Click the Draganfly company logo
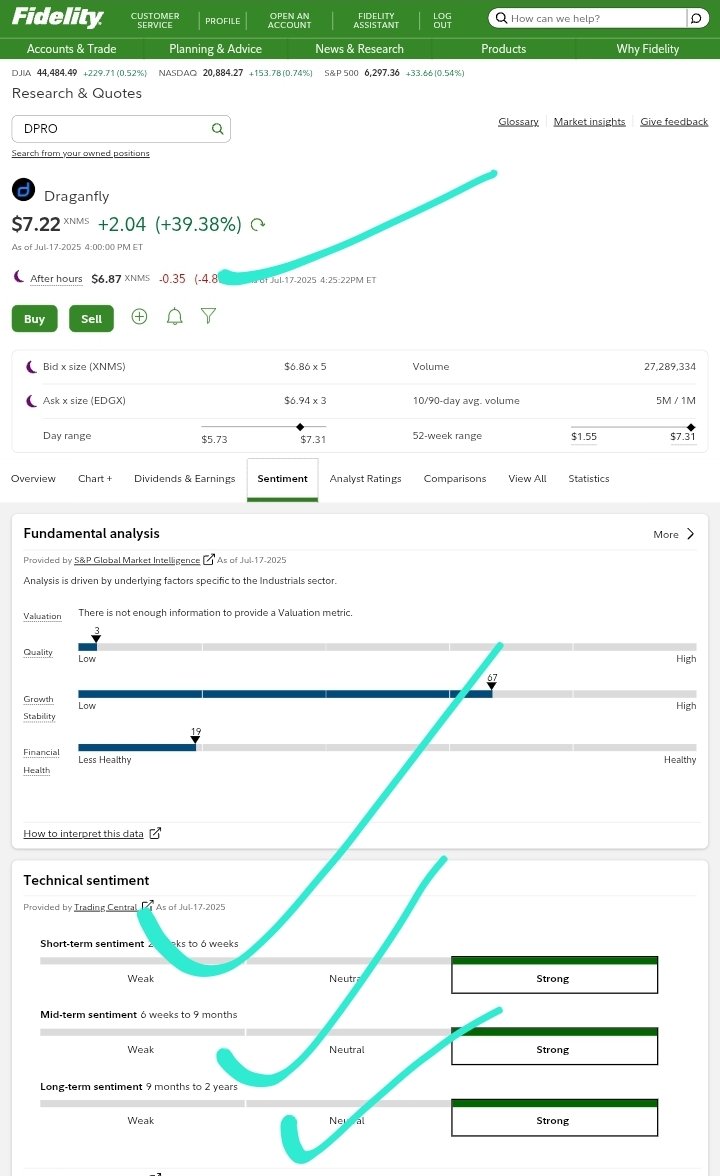The height and width of the screenshot is (1176, 720). [x=24, y=190]
